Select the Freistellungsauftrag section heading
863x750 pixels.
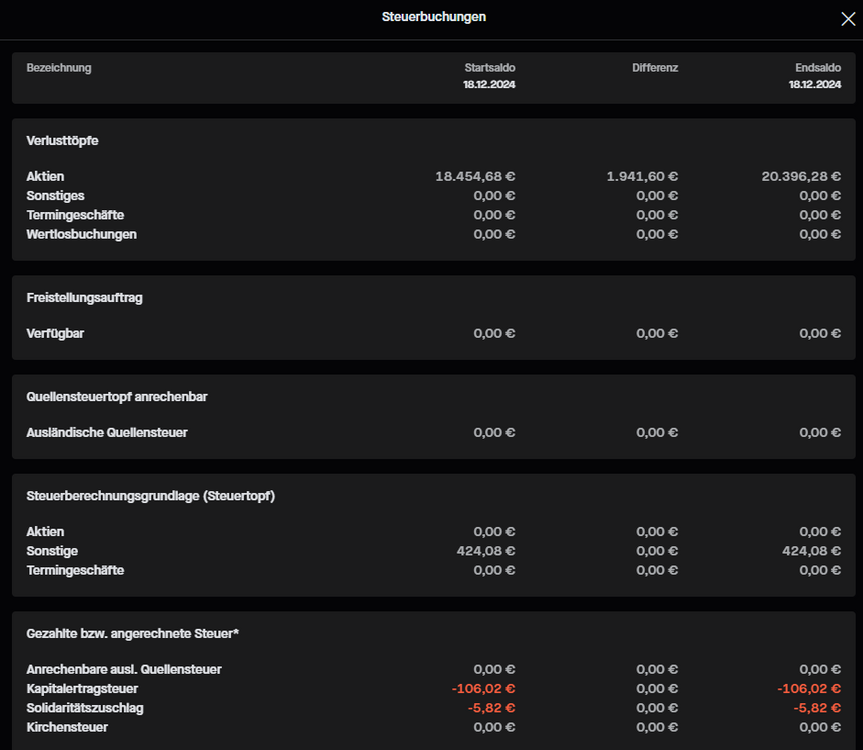84,298
